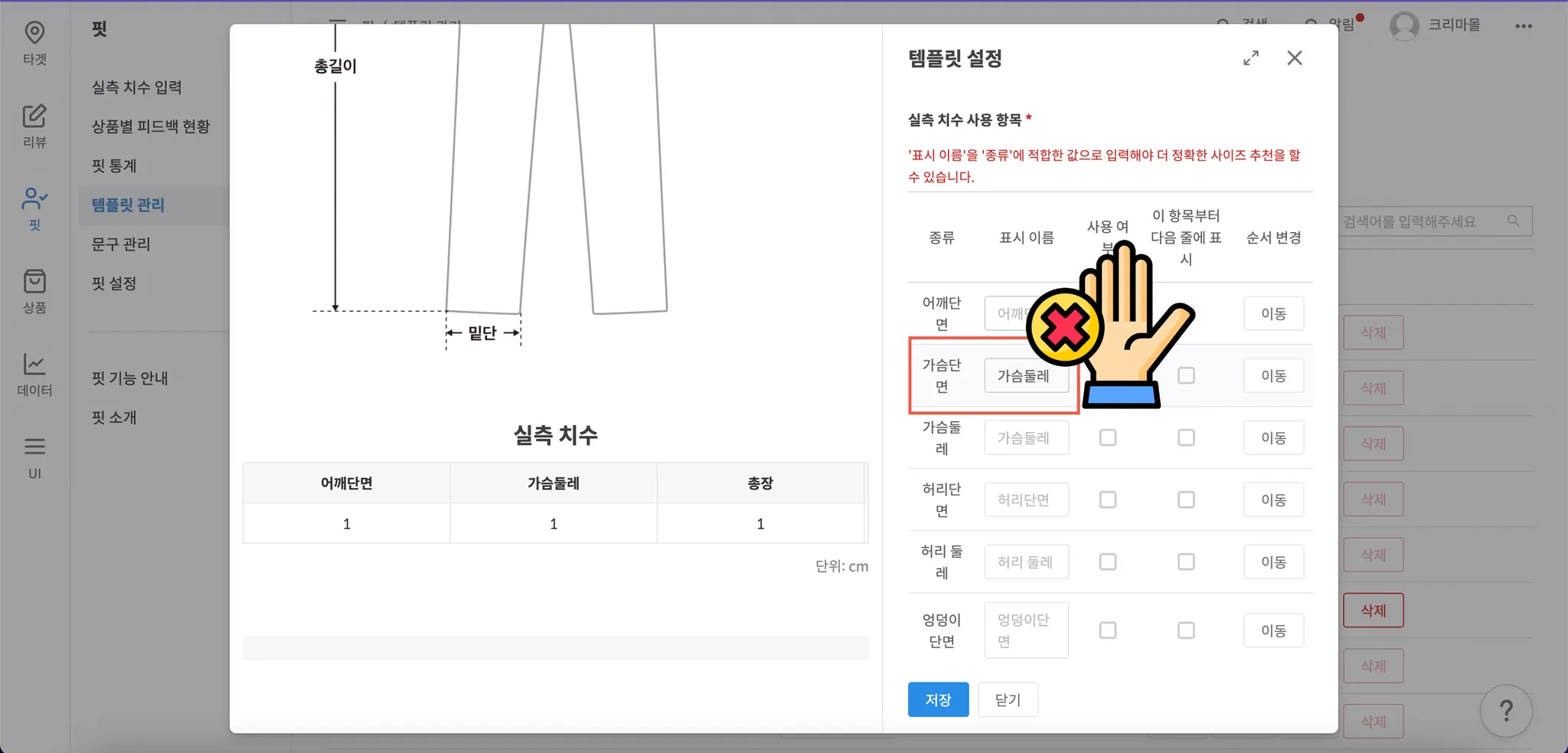Click the magnifier icon in the search box
Viewport: 1568px width, 753px height.
click(1513, 221)
